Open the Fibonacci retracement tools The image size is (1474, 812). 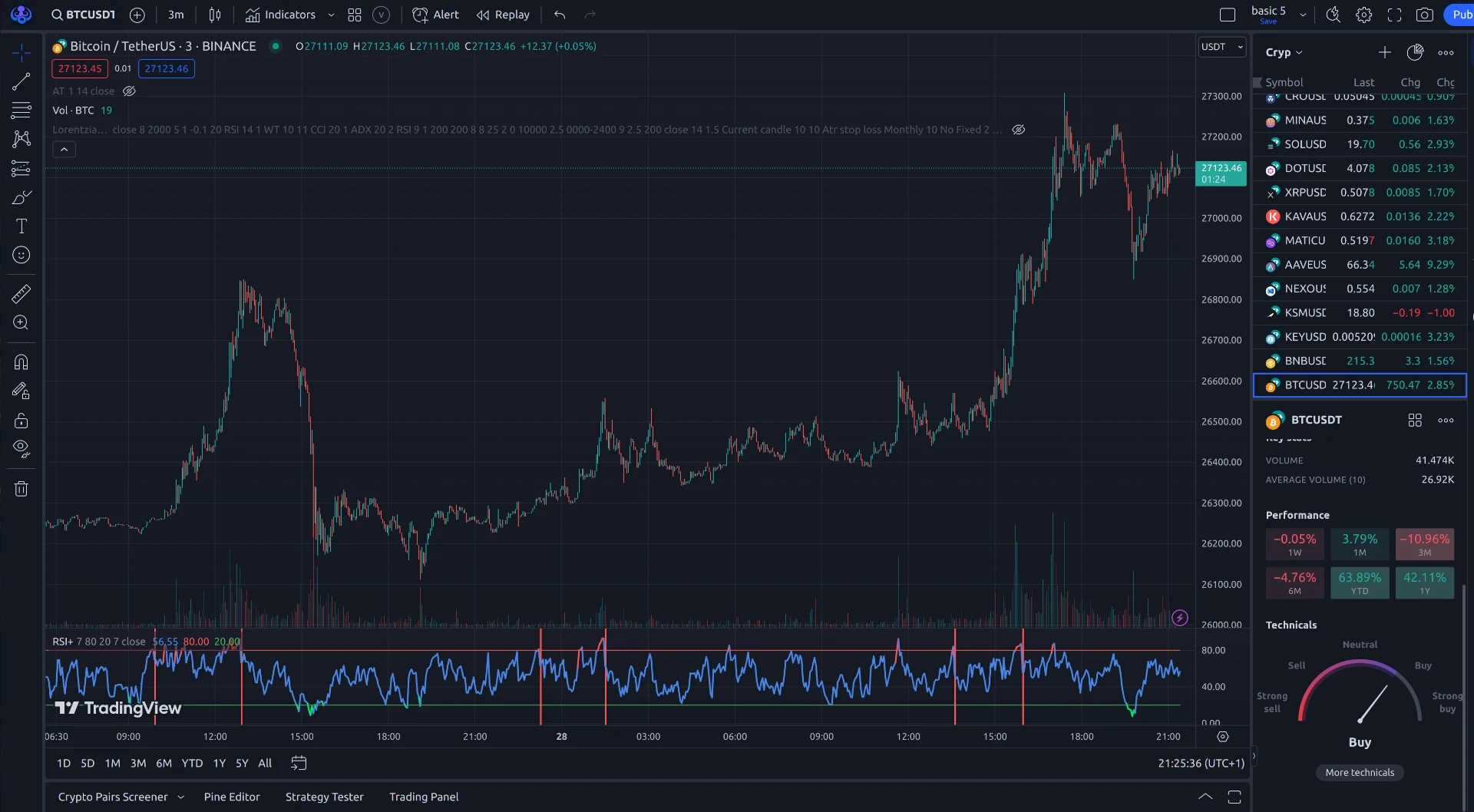click(x=21, y=110)
